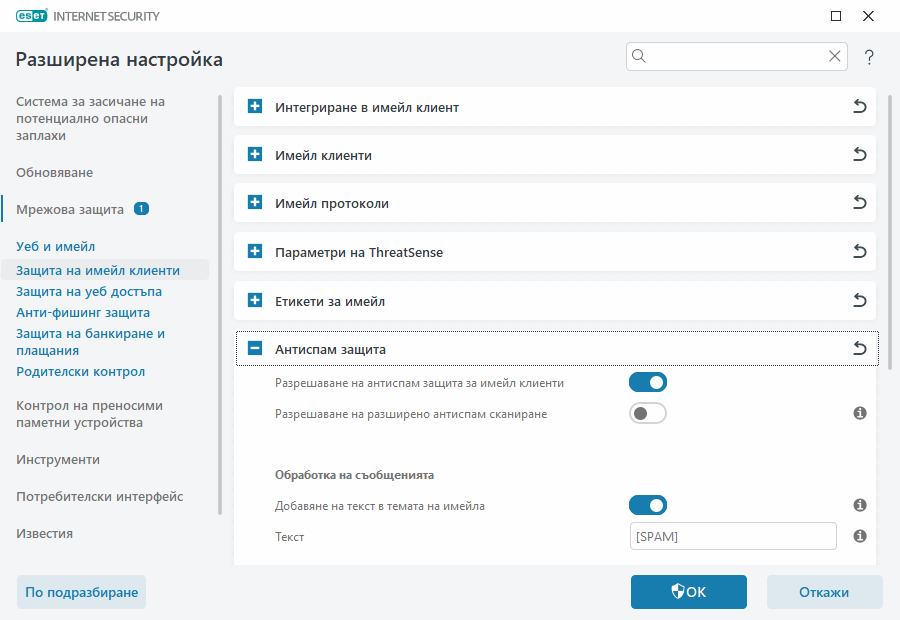Collapse the Антиспам защита section
The height and width of the screenshot is (620, 900).
pyautogui.click(x=255, y=349)
